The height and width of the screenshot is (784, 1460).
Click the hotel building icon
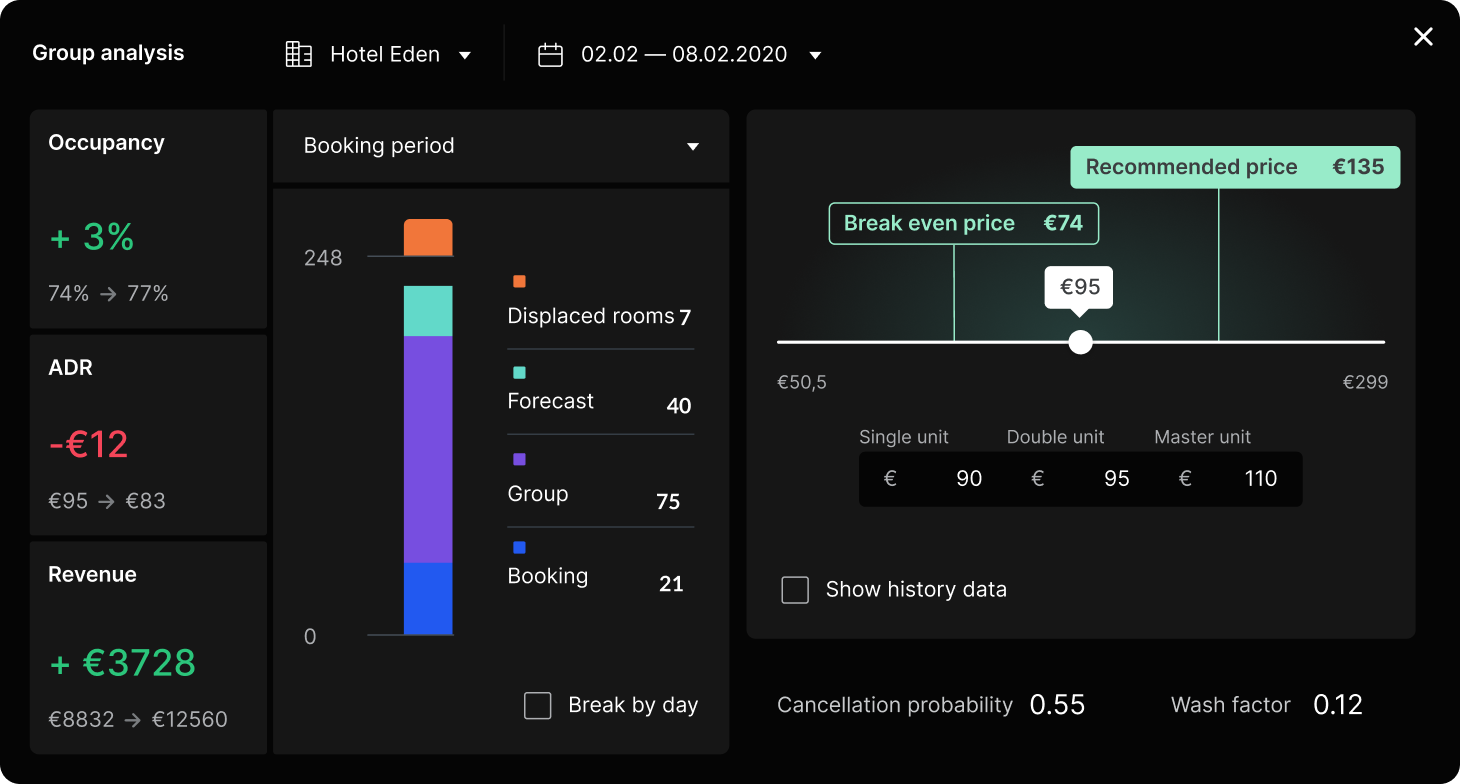(298, 54)
